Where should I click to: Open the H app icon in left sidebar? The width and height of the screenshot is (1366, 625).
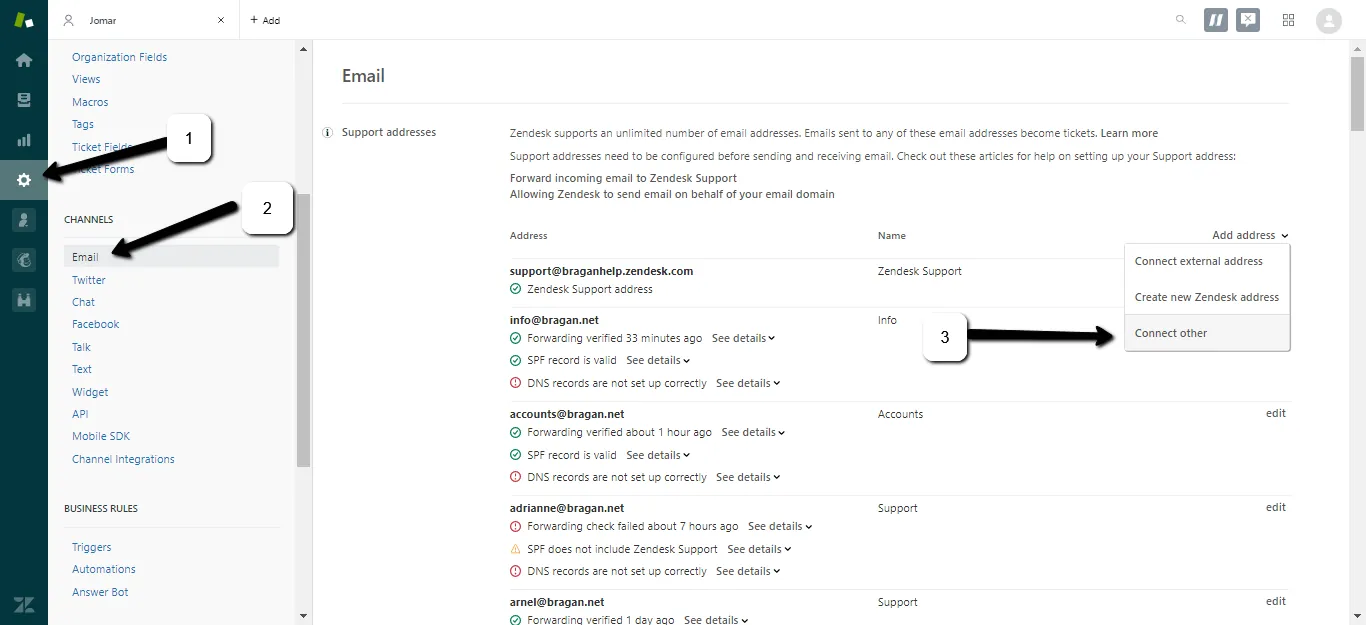(24, 299)
